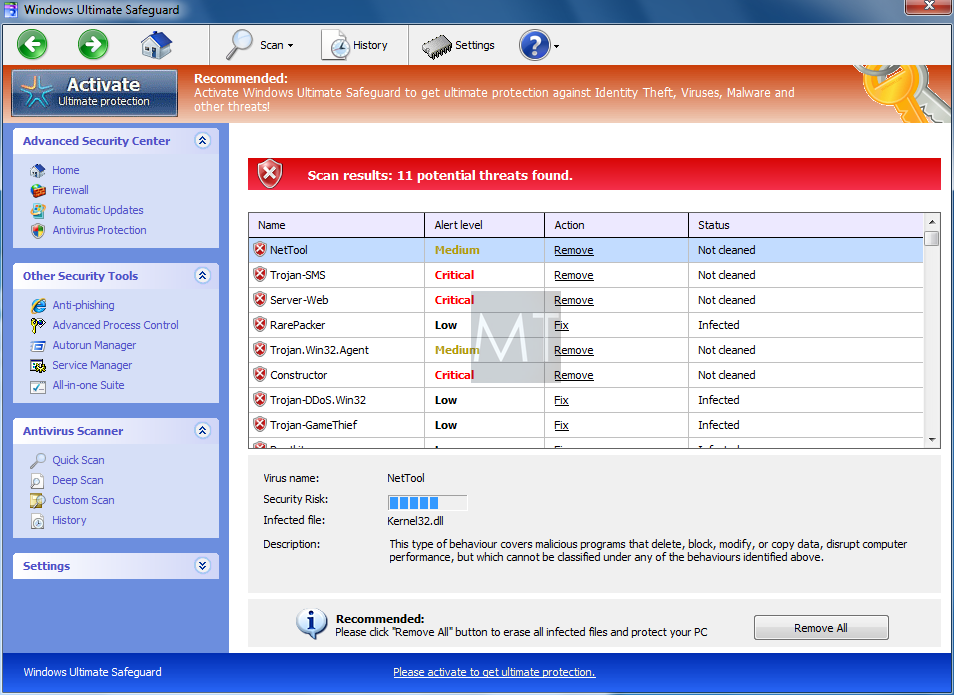The width and height of the screenshot is (954, 695).
Task: Click the Automatic Updates icon
Action: coord(38,211)
